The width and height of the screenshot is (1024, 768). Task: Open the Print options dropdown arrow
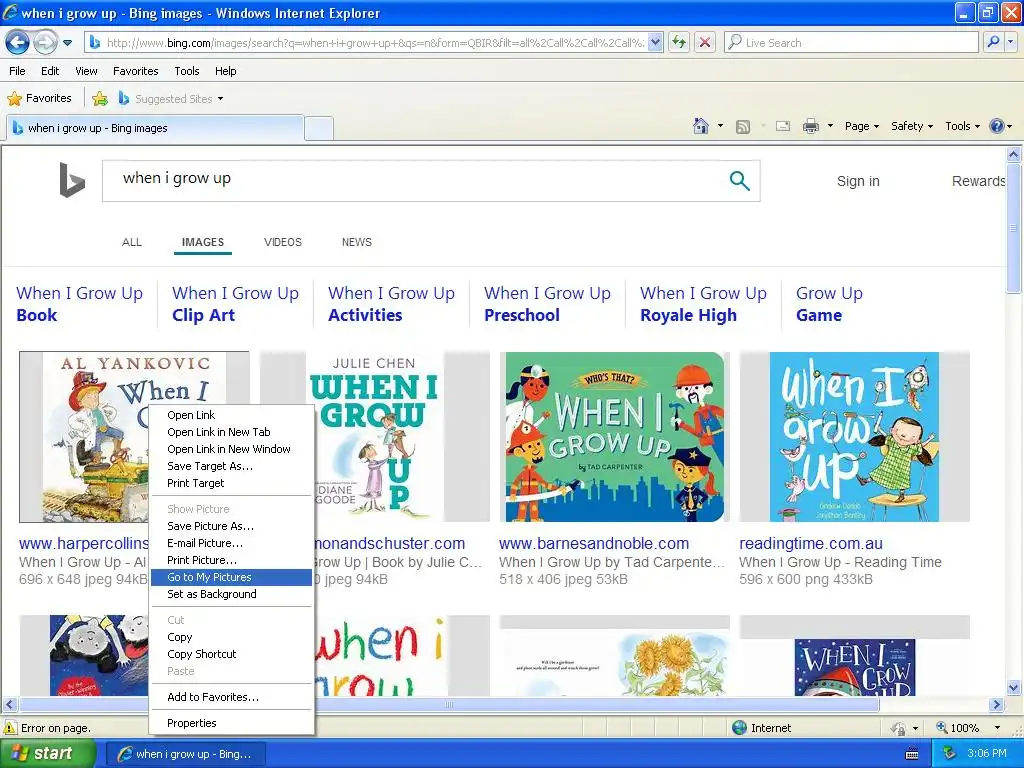[830, 126]
